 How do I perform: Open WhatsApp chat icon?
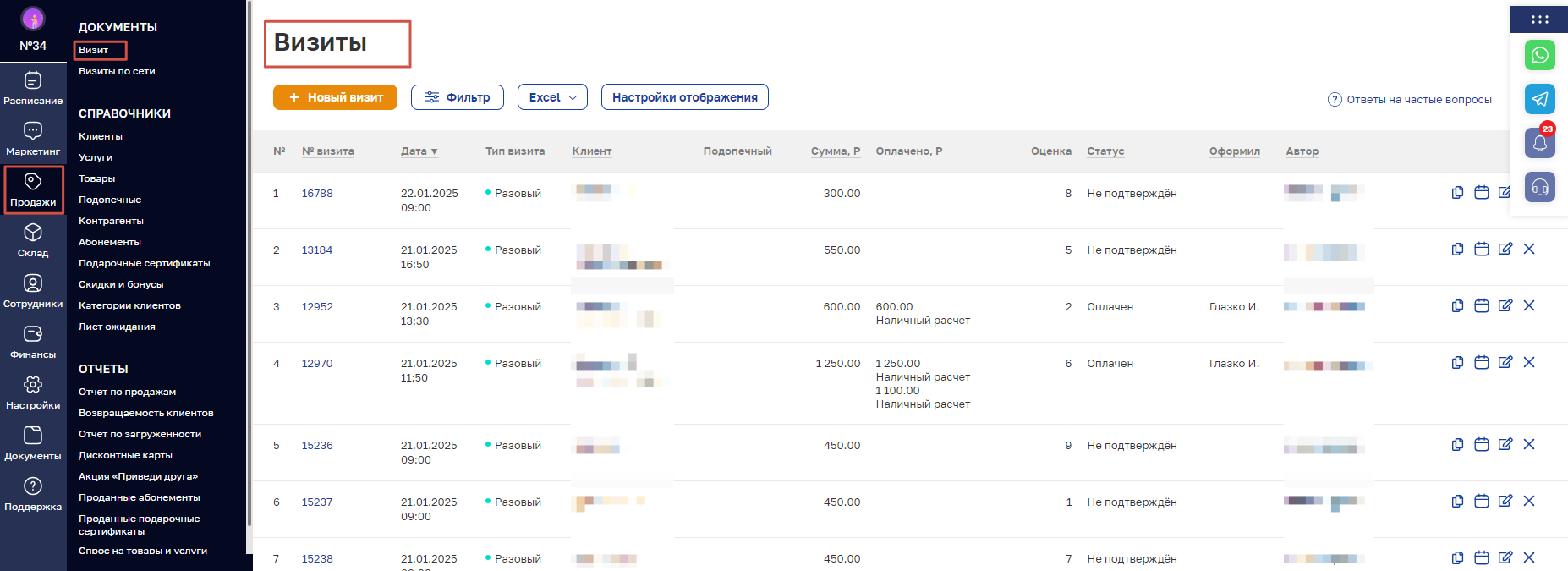click(x=1540, y=55)
